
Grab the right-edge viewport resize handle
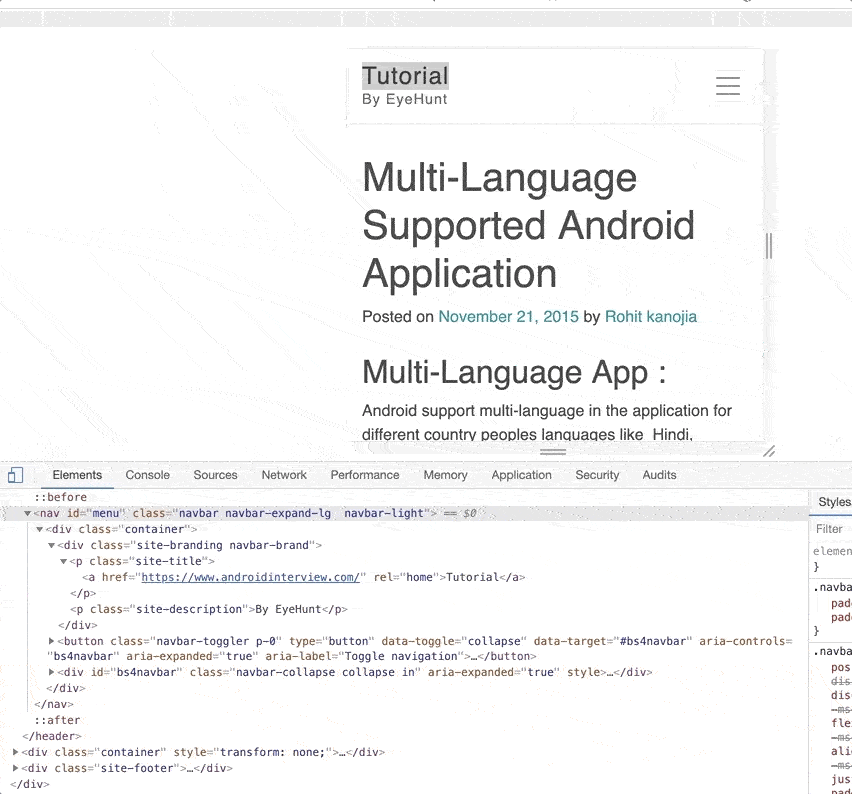coord(769,245)
